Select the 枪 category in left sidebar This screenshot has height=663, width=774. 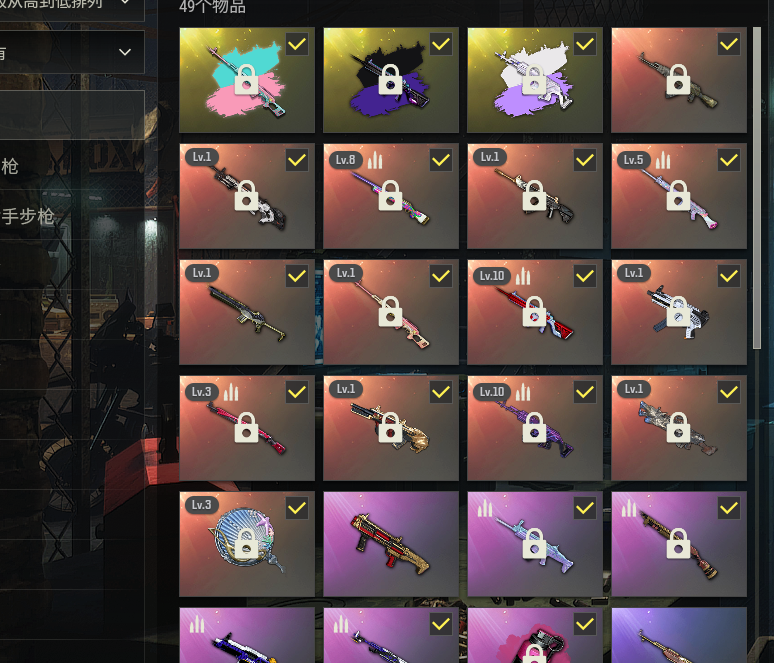[10, 166]
